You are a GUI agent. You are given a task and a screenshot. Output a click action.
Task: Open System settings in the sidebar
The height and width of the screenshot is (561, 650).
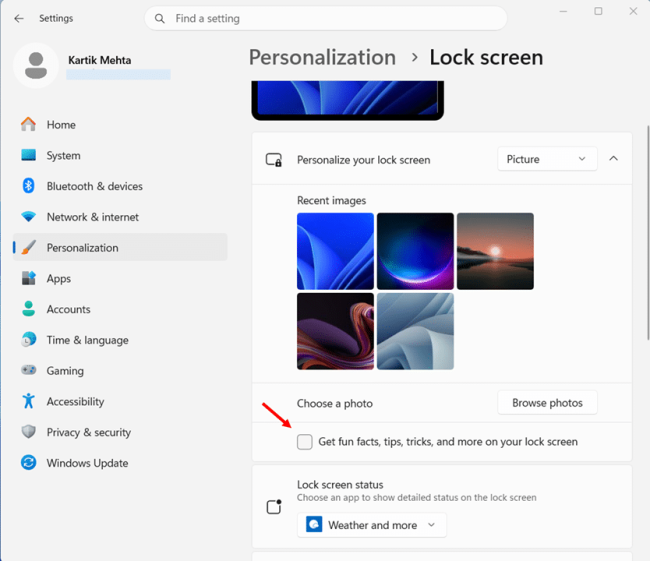pyautogui.click(x=120, y=155)
